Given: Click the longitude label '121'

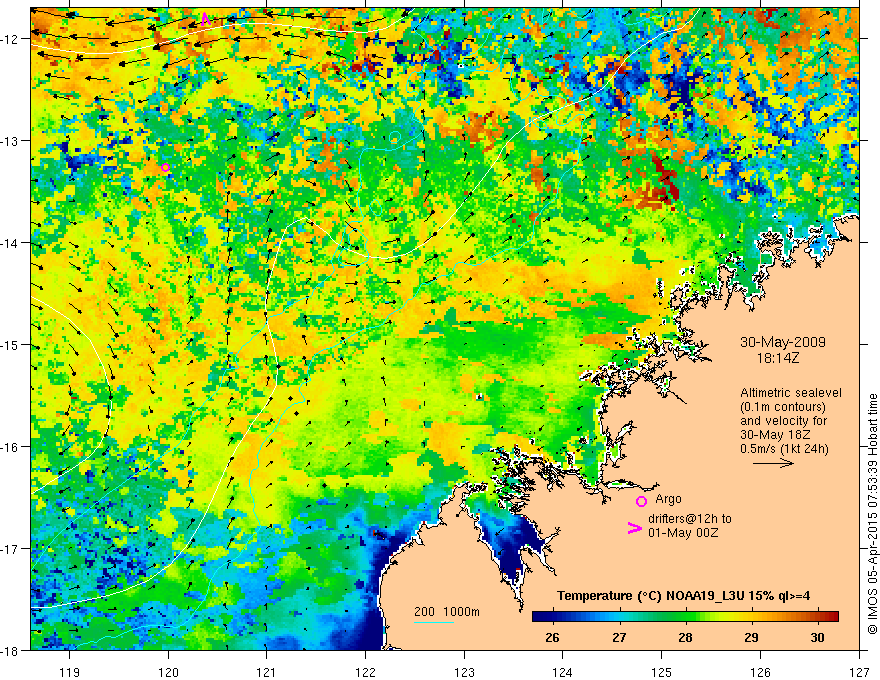Looking at the screenshot, I should pos(267,672).
